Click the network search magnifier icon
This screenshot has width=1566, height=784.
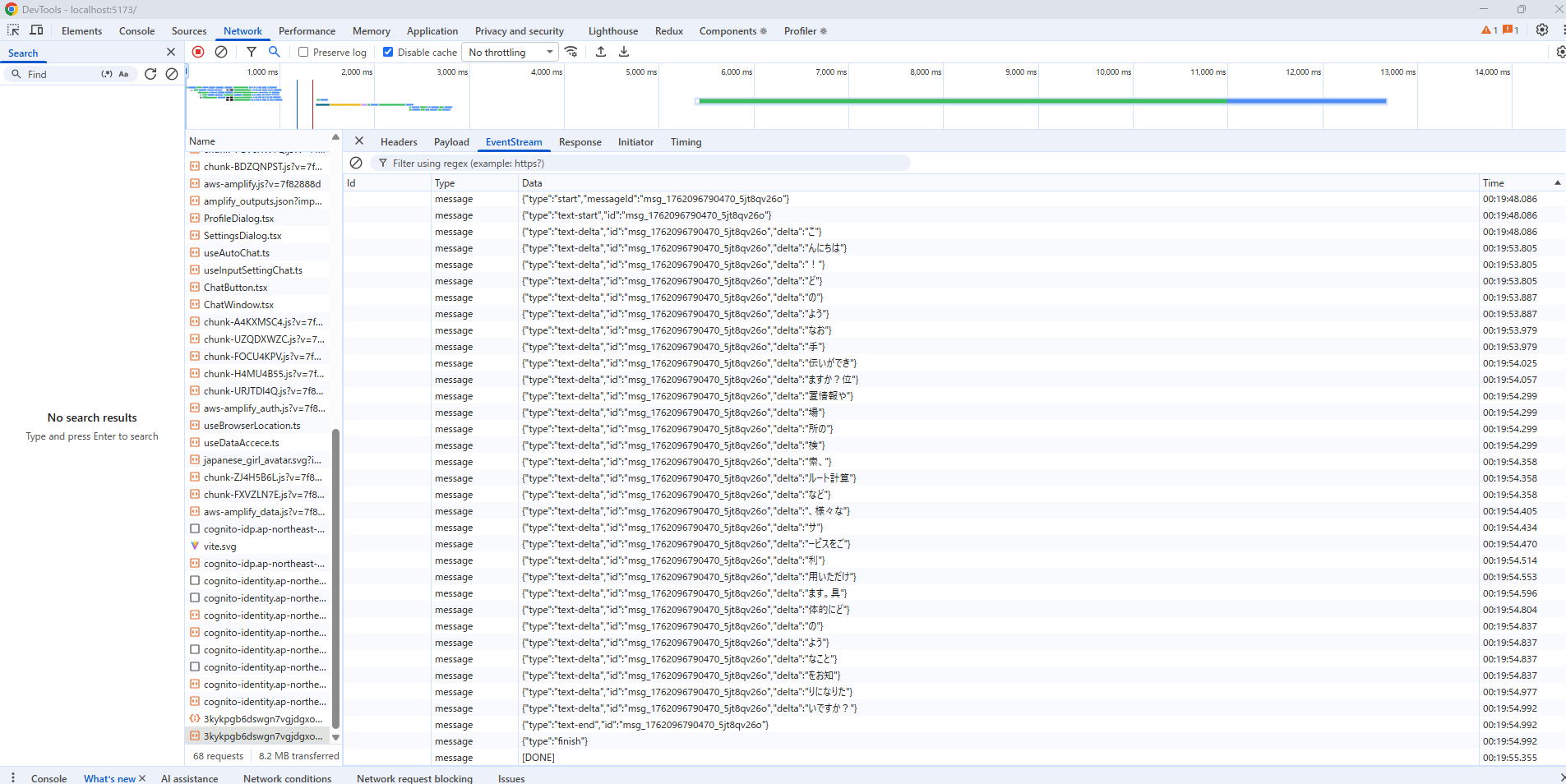(275, 52)
